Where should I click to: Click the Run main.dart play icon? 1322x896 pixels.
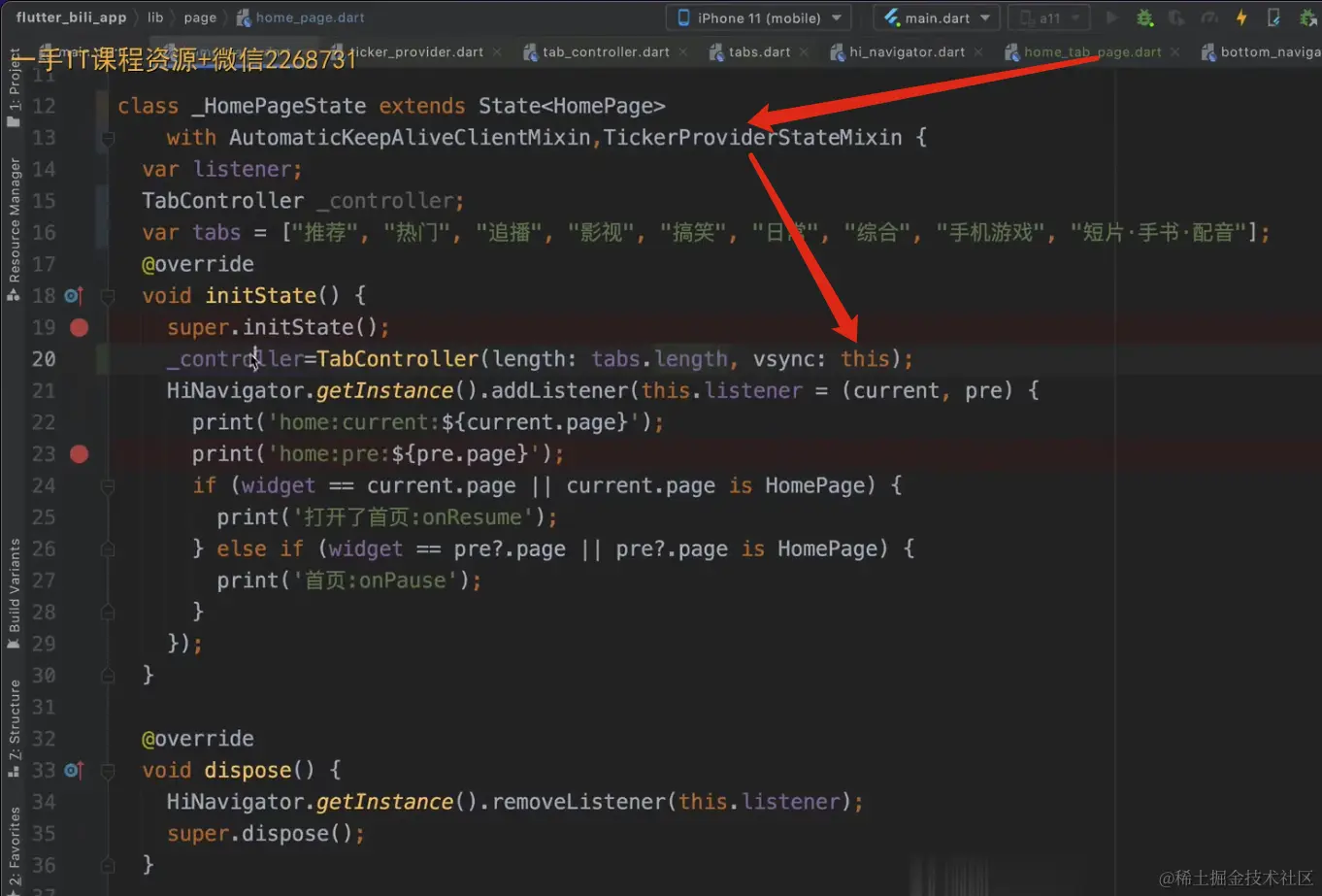[1113, 17]
